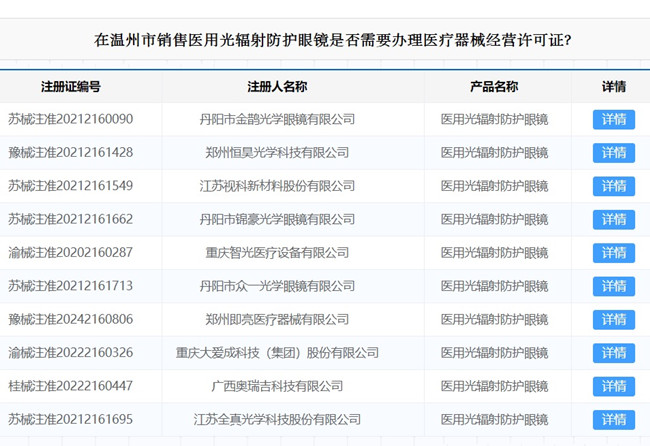Open details for 郑州恒昊光学科技有限公司
Screen dimensions: 650x446
pyautogui.click(x=614, y=153)
